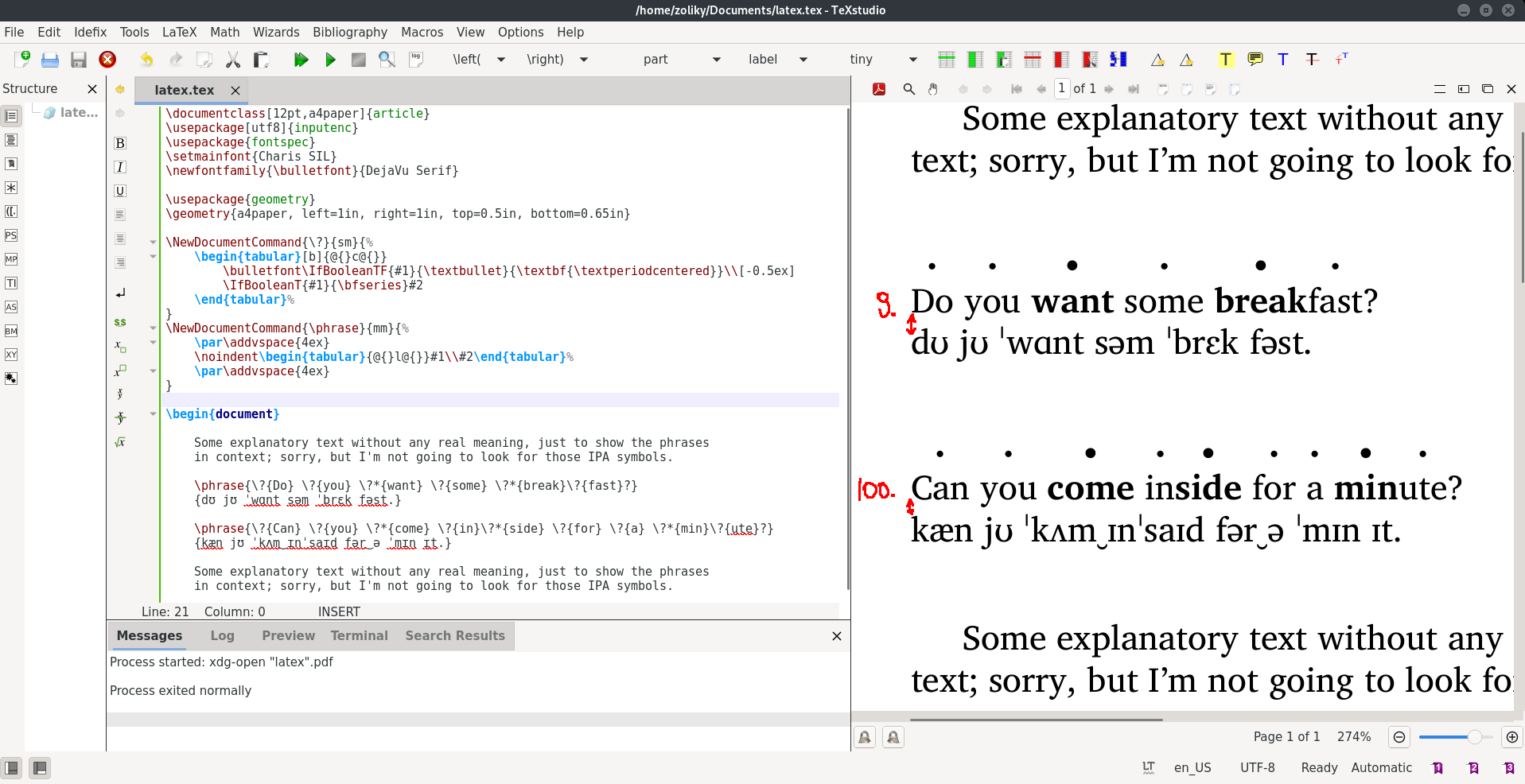Close the Structure panel
This screenshot has height=784, width=1525.
tap(92, 89)
